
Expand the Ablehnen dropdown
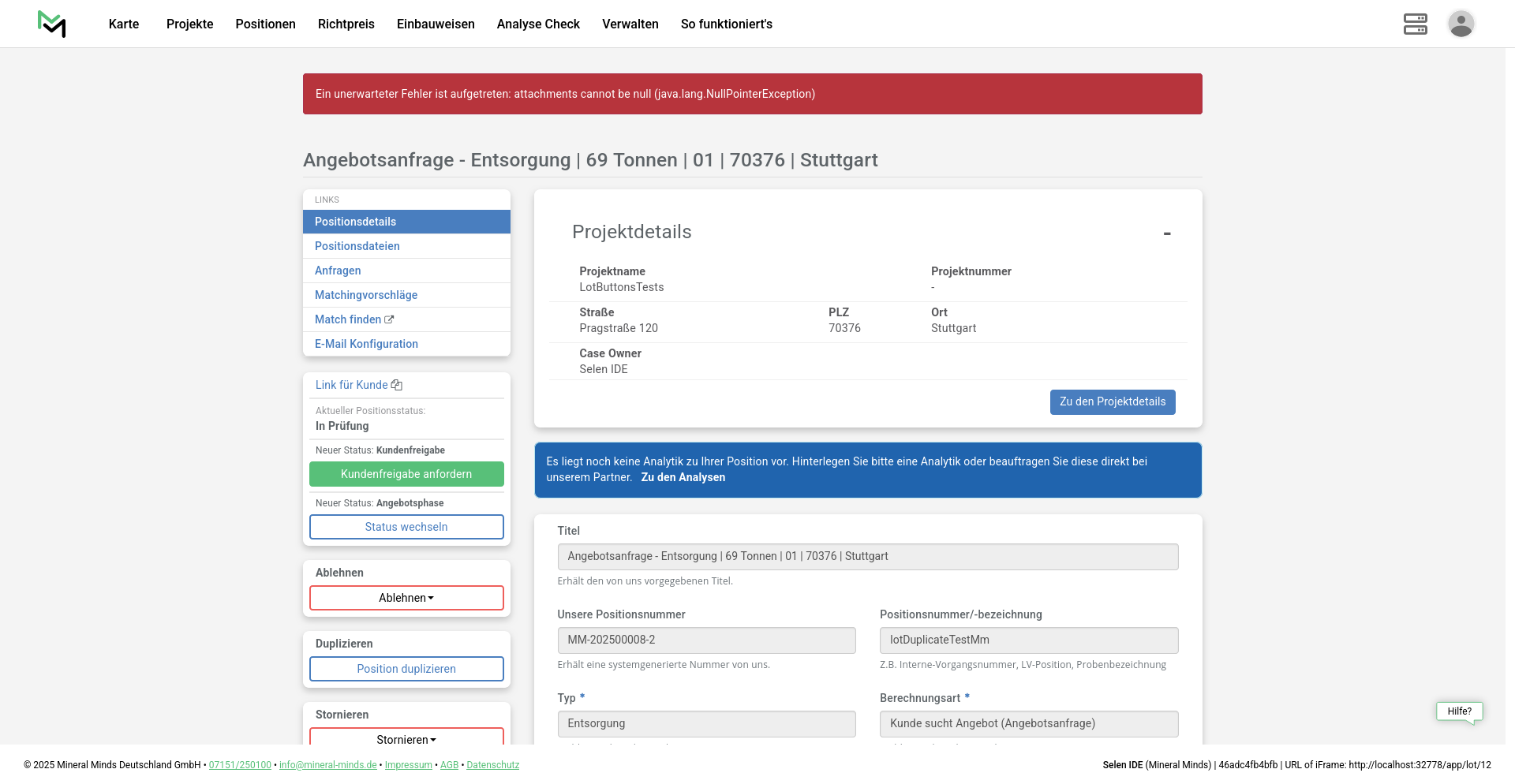[x=406, y=598]
